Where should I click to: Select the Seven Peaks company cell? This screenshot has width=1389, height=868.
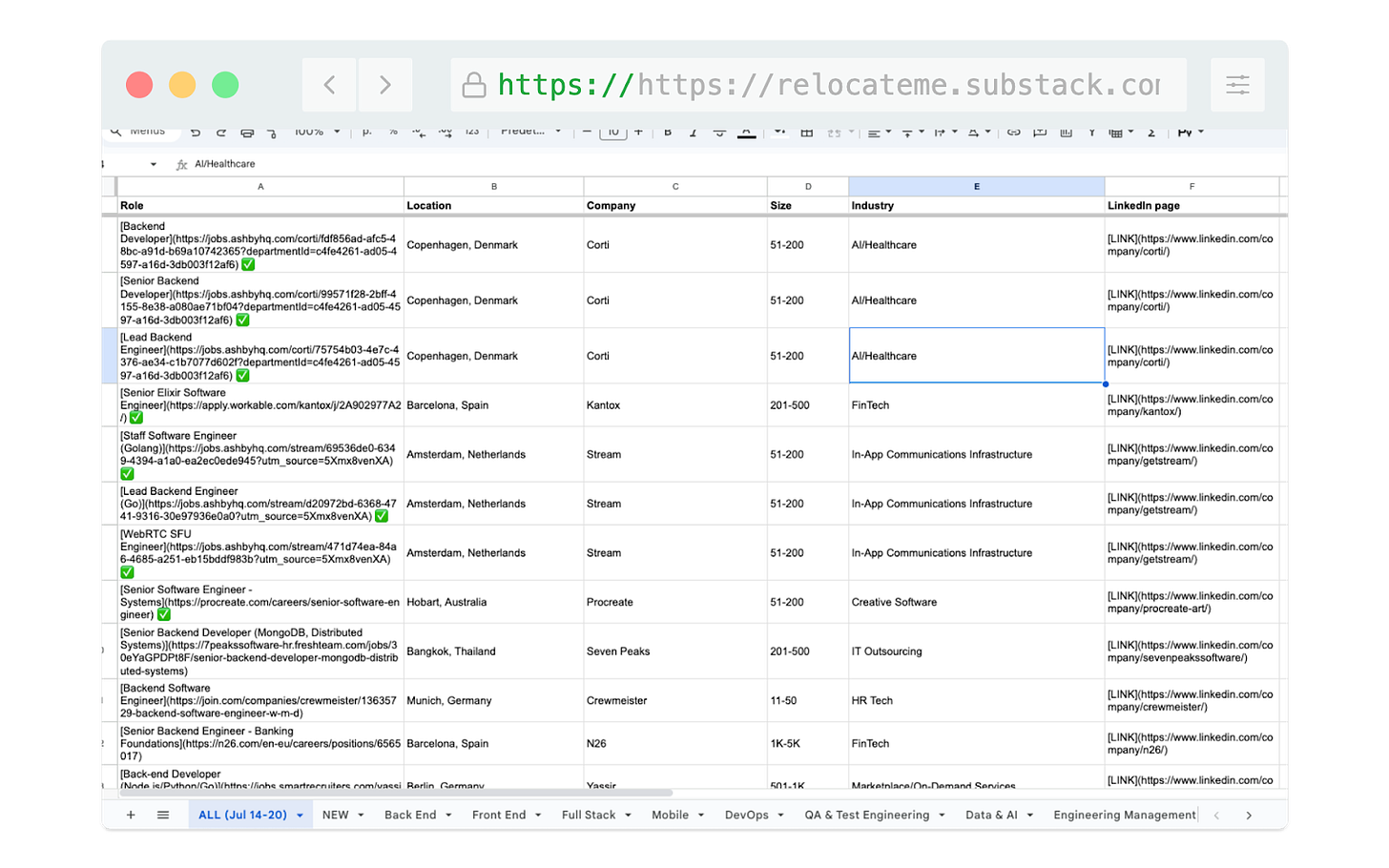coord(675,651)
